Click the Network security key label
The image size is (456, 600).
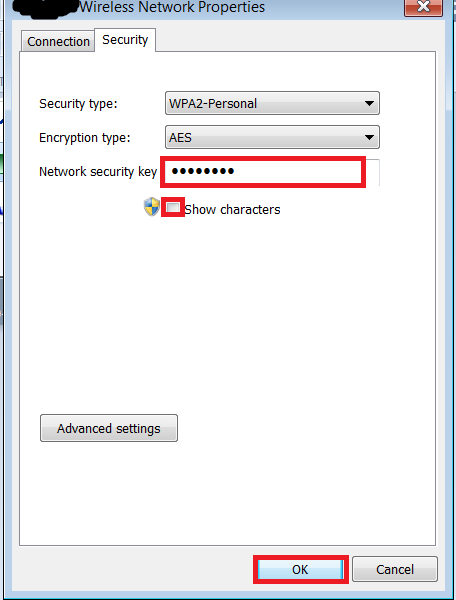tap(98, 172)
